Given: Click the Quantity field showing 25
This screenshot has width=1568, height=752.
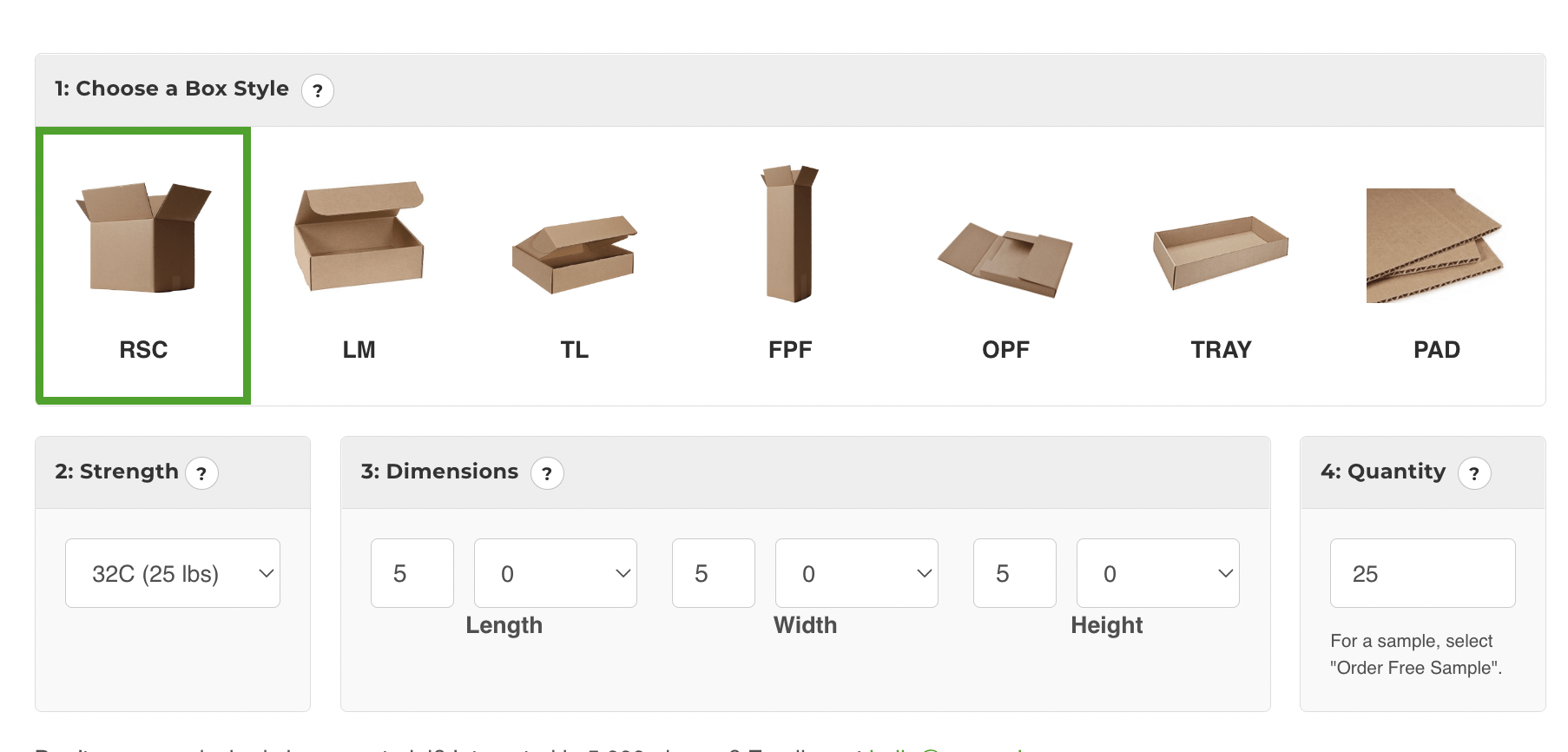Looking at the screenshot, I should (1423, 573).
